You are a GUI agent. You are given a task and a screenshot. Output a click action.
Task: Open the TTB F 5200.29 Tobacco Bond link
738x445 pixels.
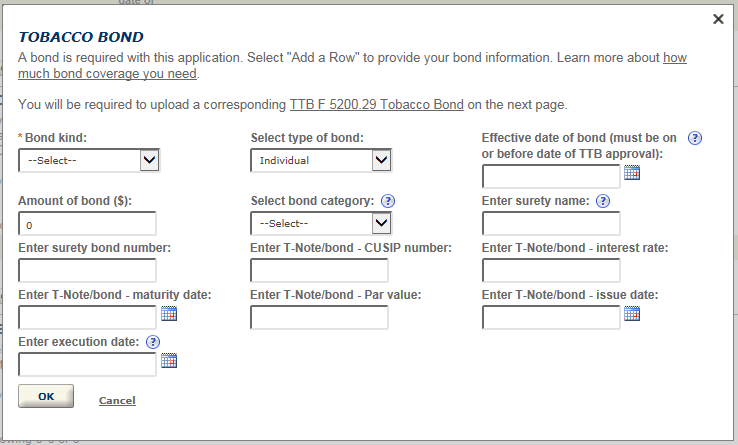click(376, 104)
